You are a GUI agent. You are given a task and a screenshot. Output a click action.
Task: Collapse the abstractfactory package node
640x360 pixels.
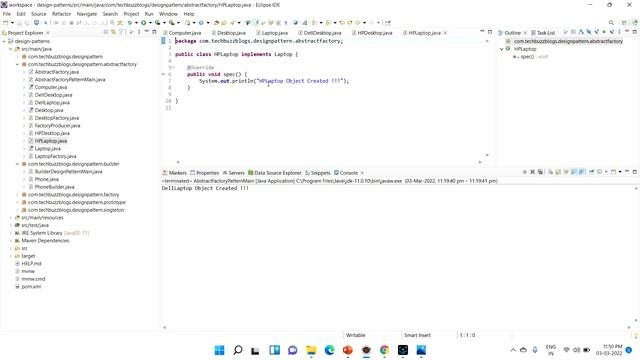coord(18,64)
